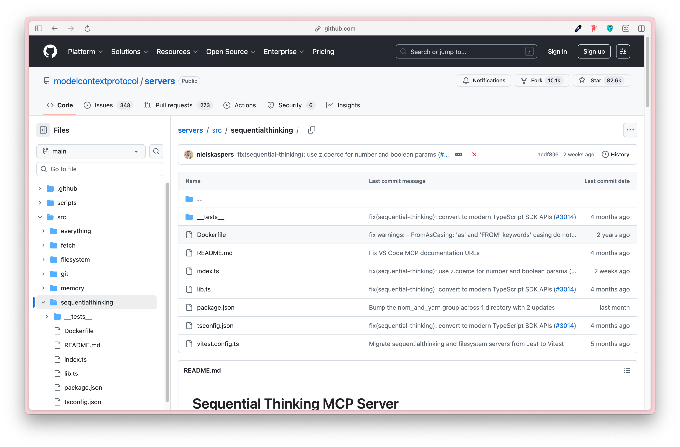Expand the Resources menu
Viewport: 680px width, 447px height.
[x=177, y=52]
